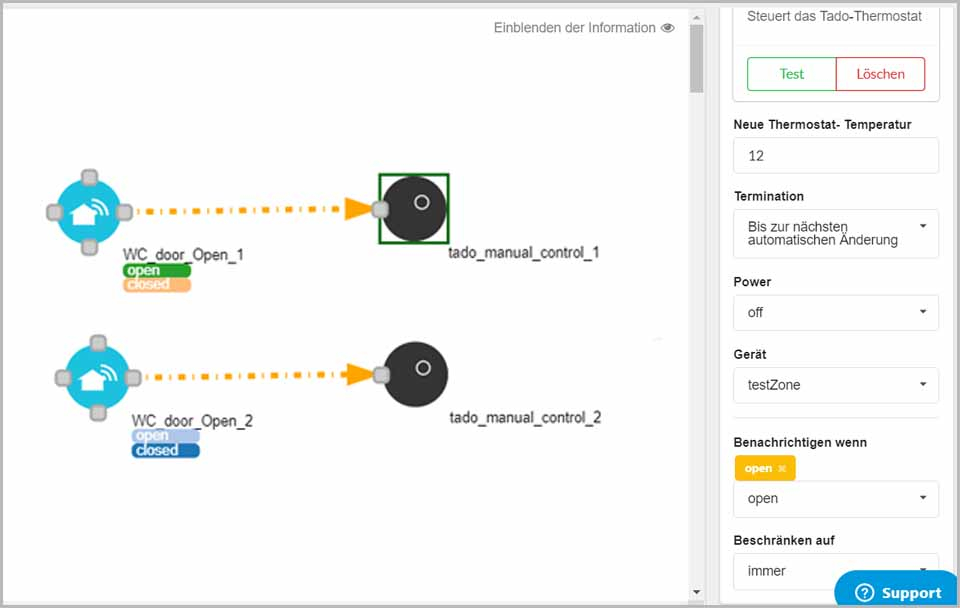Click the question mark Support icon

pos(864,592)
